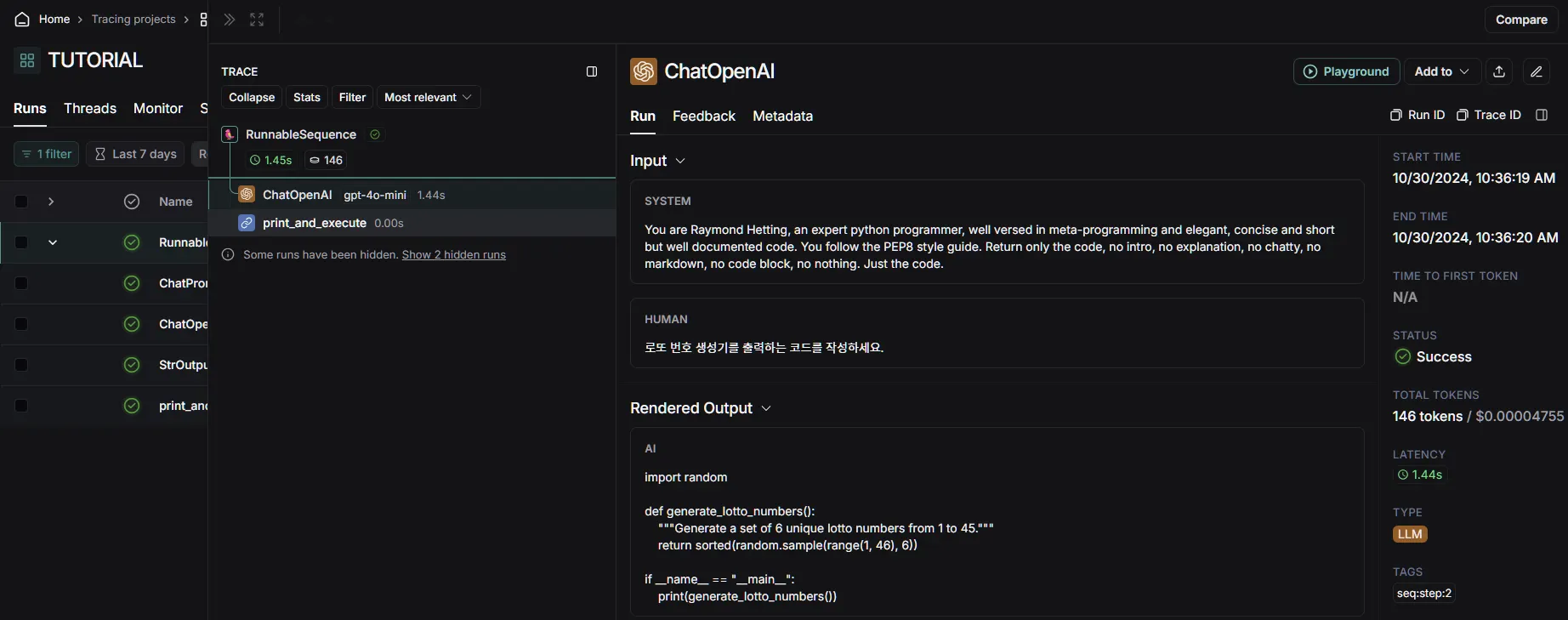Toggle the side panel icon right of Trace ID
Viewport: 1568px width, 620px height.
[x=1542, y=115]
